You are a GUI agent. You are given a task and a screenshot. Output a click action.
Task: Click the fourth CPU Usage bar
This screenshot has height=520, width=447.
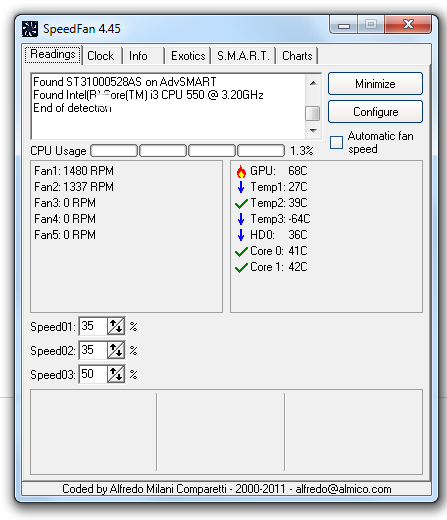pyautogui.click(x=261, y=151)
